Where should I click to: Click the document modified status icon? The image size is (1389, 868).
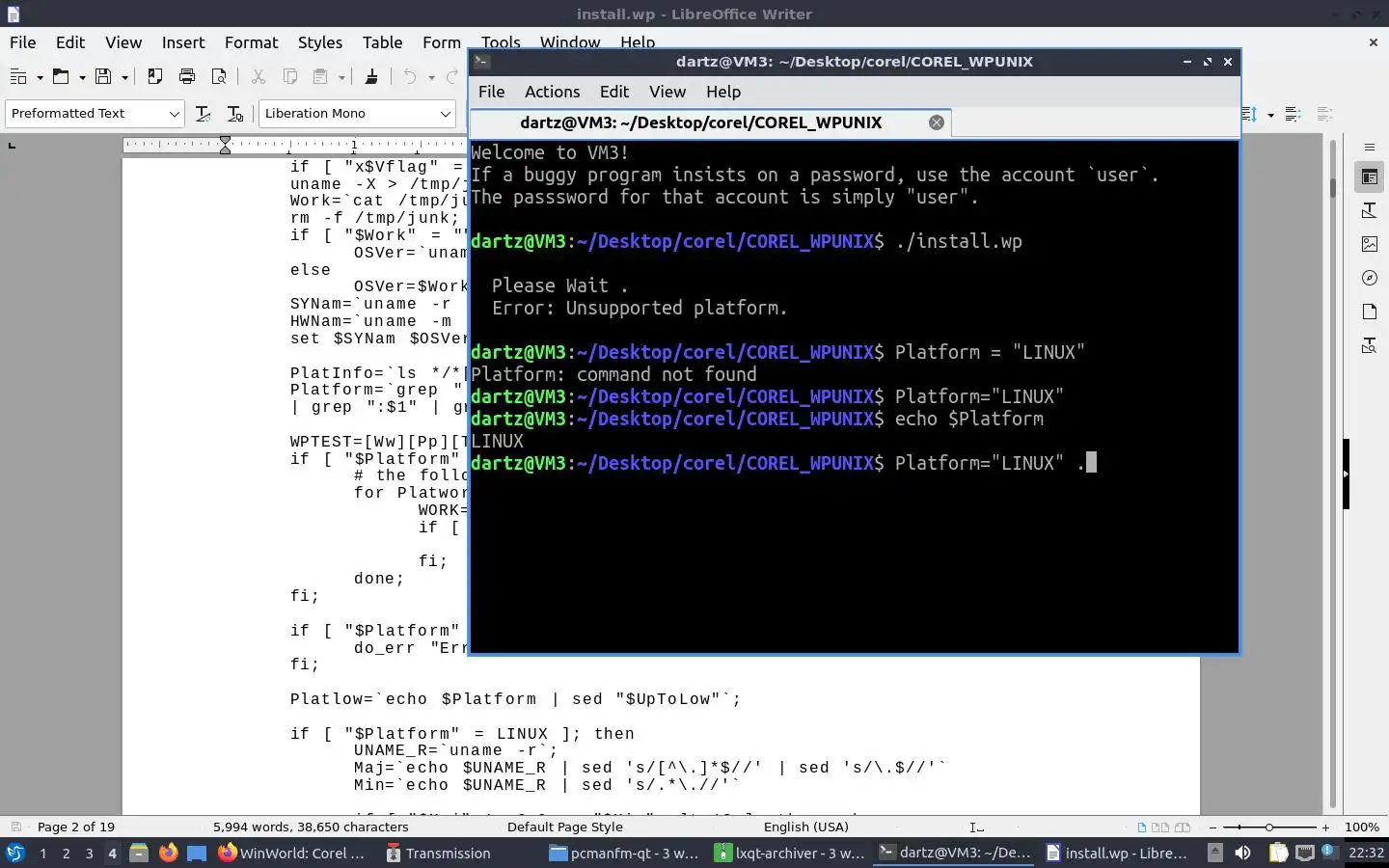click(x=15, y=827)
